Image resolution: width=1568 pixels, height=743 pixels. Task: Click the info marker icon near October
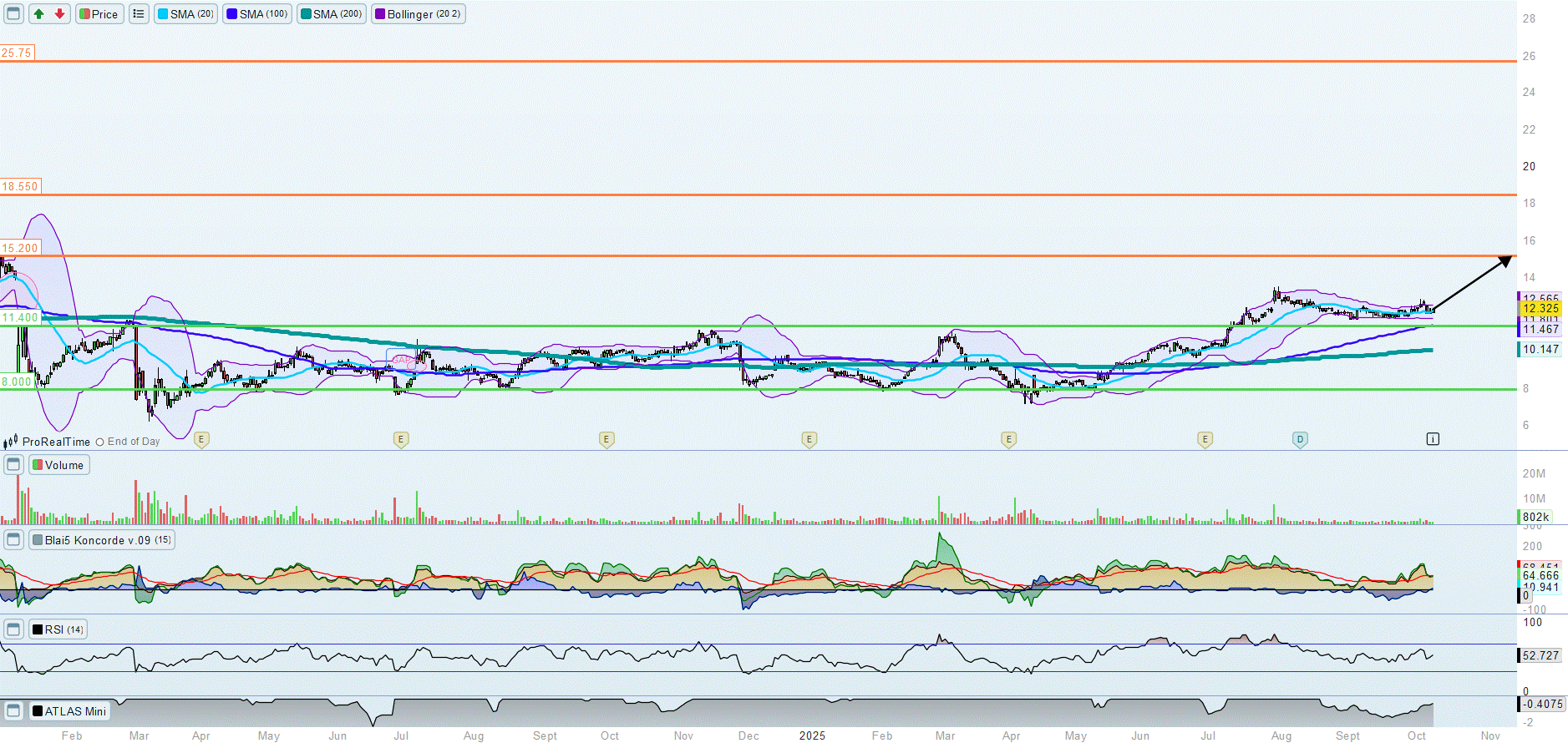(x=1433, y=439)
